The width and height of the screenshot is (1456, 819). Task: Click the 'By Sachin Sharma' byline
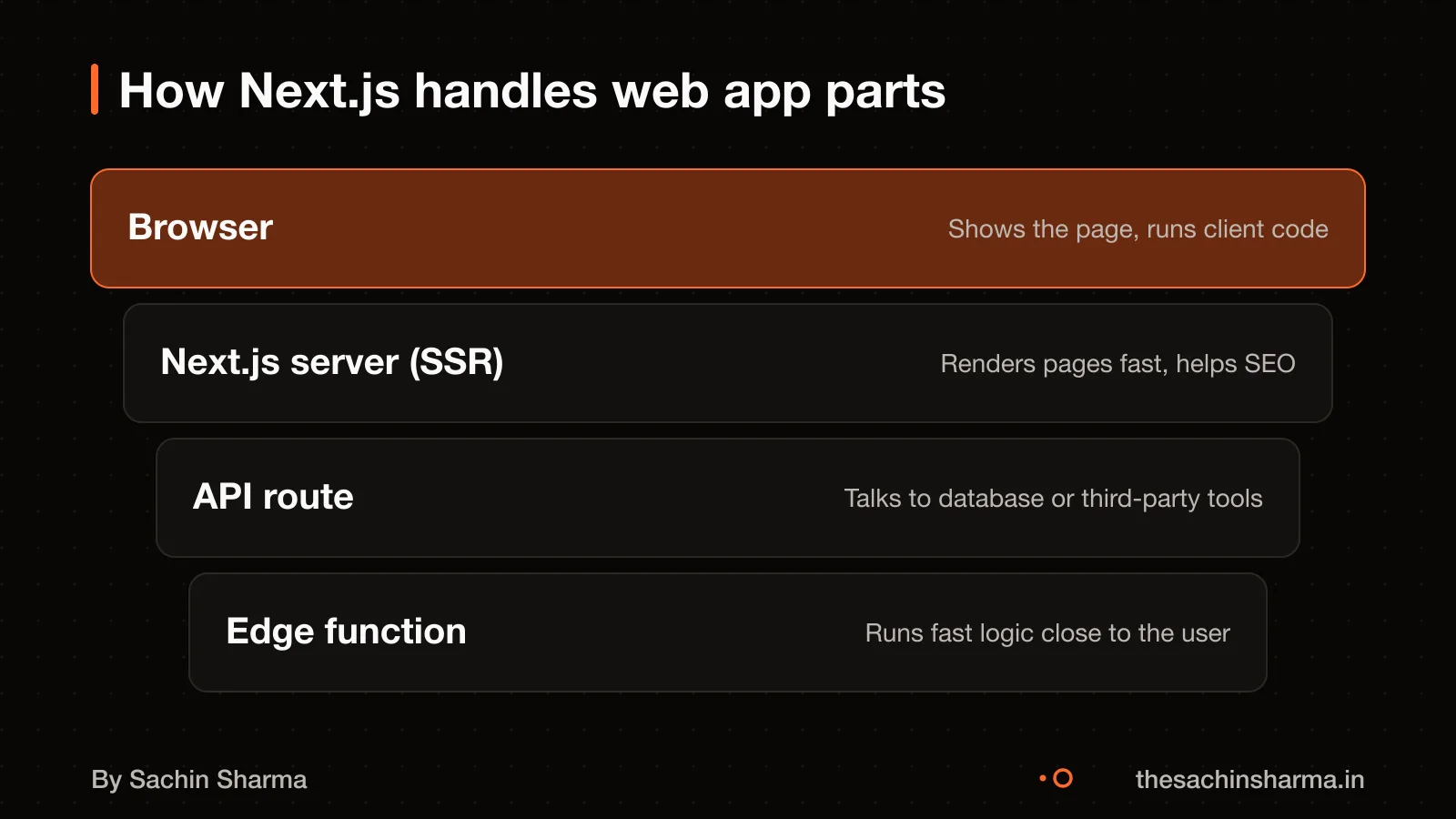pos(199,780)
